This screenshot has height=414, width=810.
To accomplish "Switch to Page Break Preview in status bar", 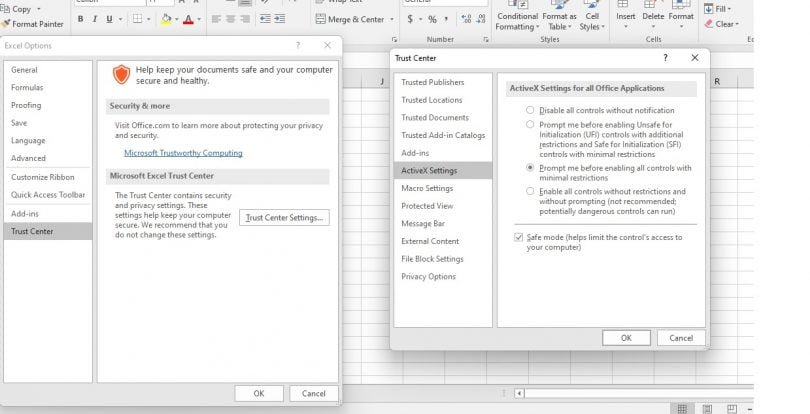I will click(731, 409).
